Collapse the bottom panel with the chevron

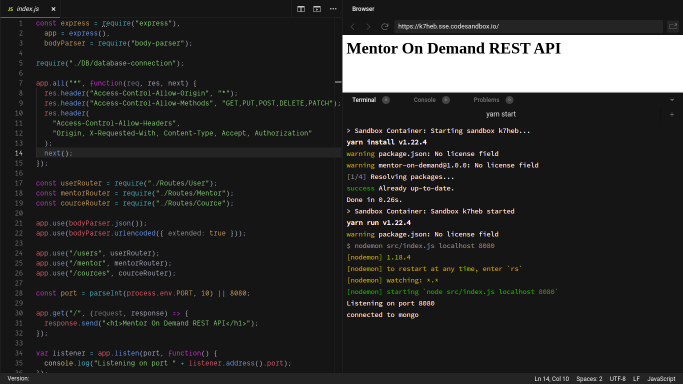tap(672, 100)
